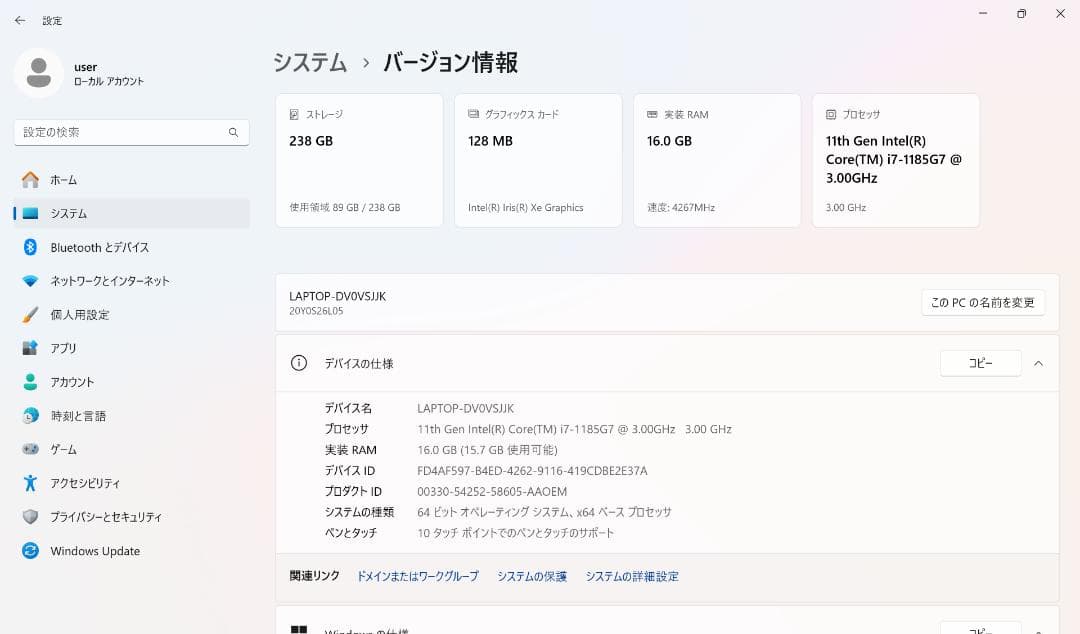The image size is (1080, 634).
Task: Open Windows Update in the sidebar
Action: 94,550
